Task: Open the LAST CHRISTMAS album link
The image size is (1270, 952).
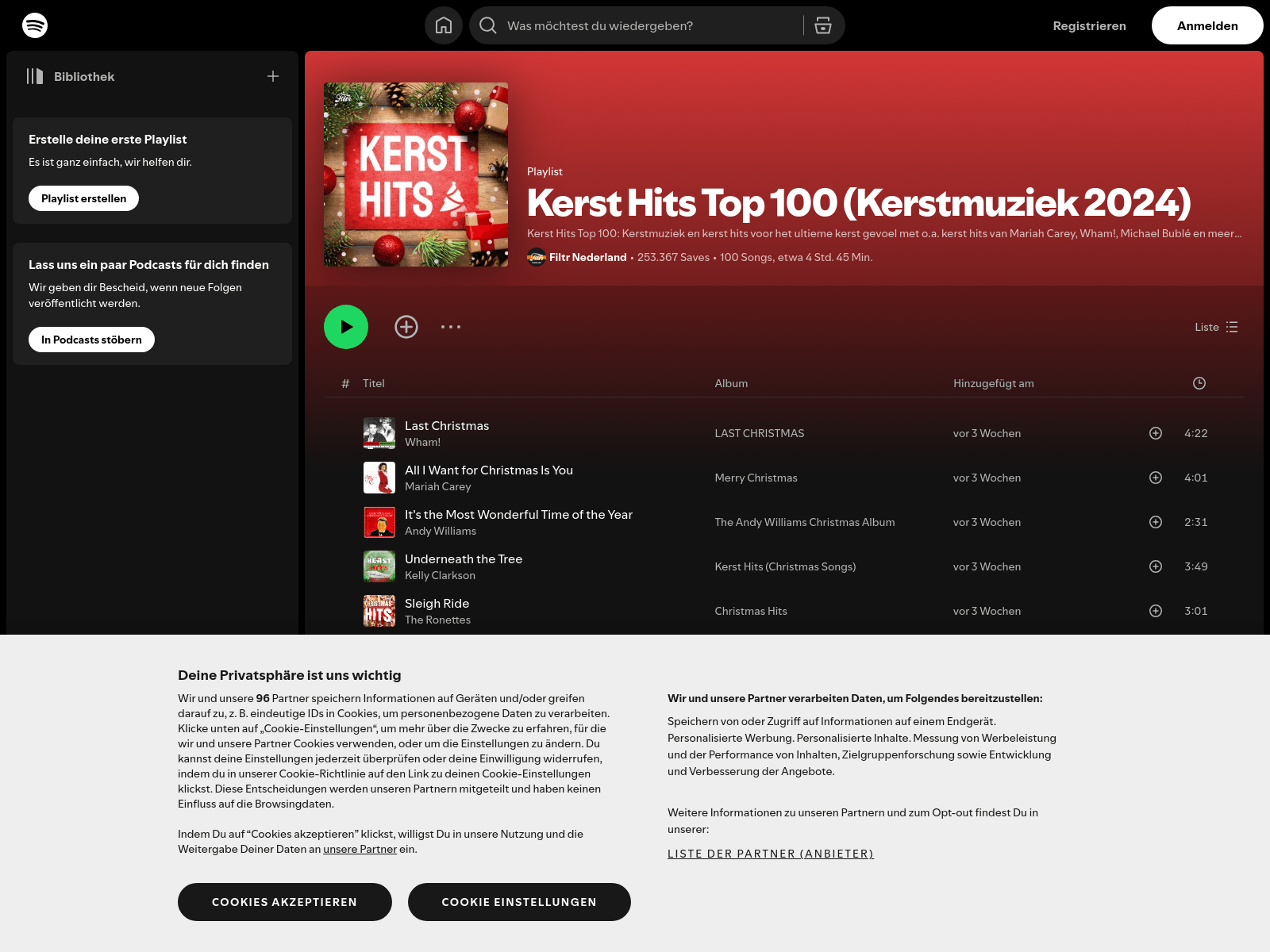Action: coord(760,433)
